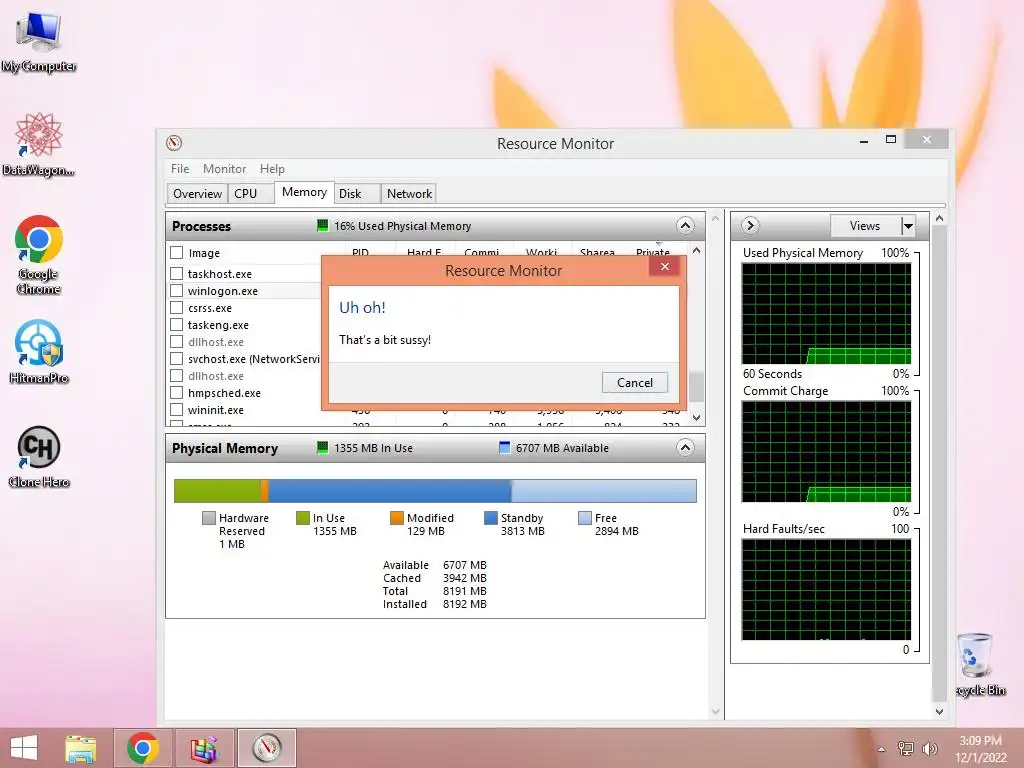Click graphs pane scroll up arrow
Screen dimensions: 1024x768
point(939,219)
